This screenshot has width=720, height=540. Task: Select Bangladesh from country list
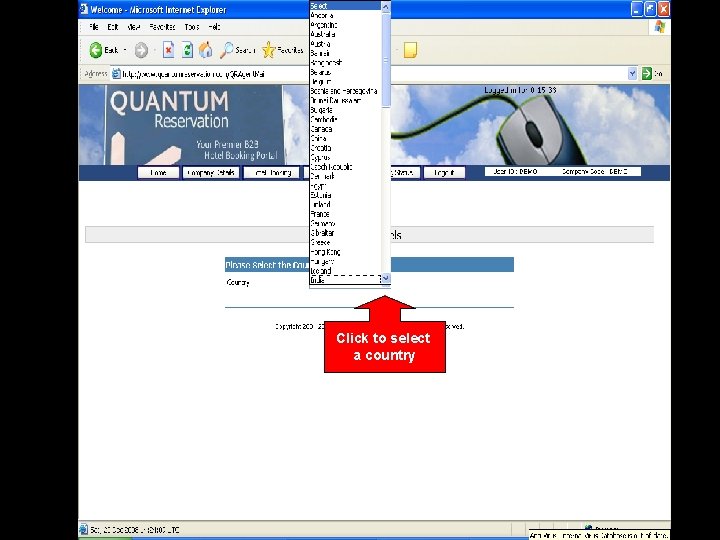point(346,62)
